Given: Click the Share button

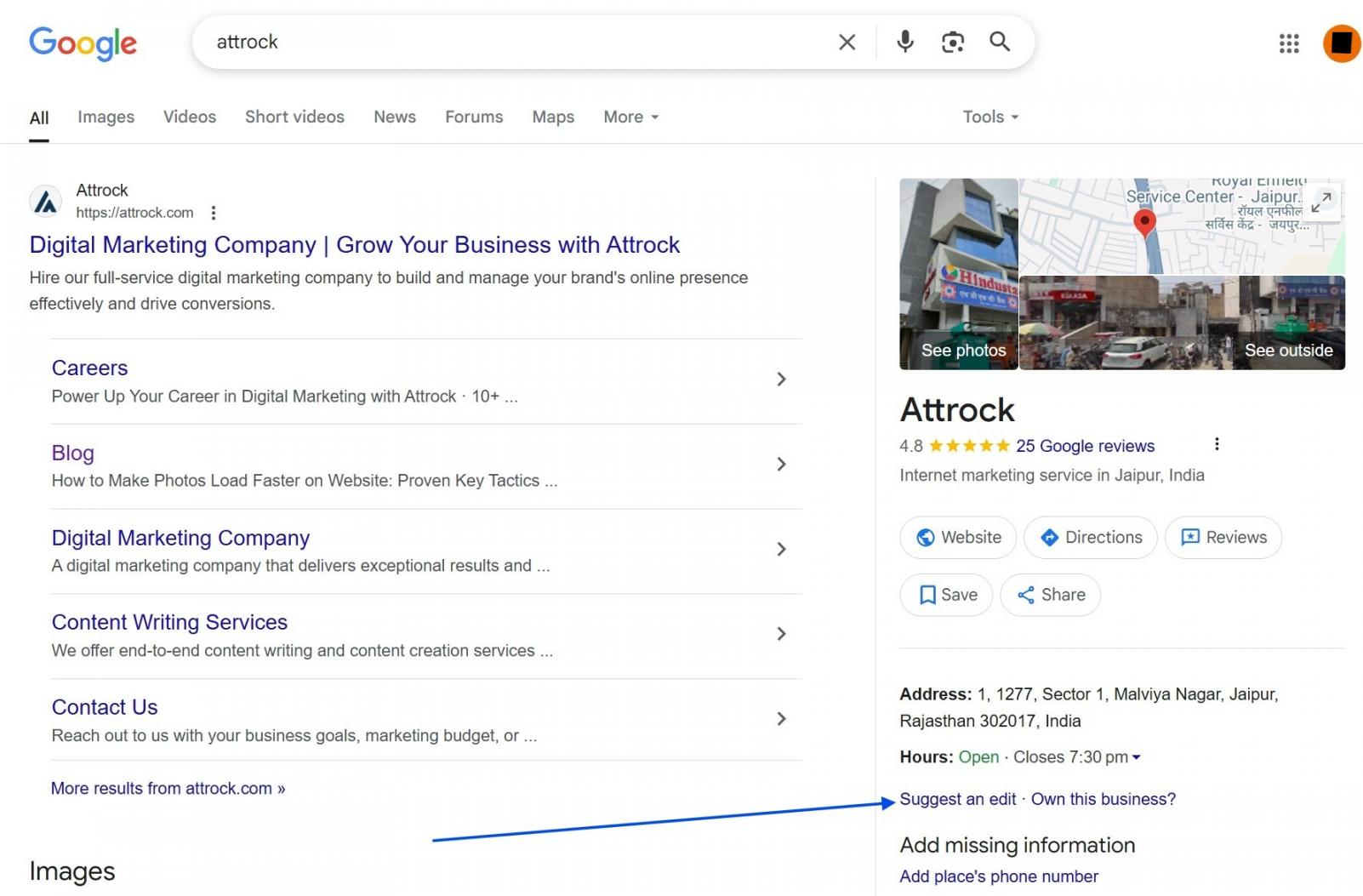Looking at the screenshot, I should click(x=1051, y=595).
